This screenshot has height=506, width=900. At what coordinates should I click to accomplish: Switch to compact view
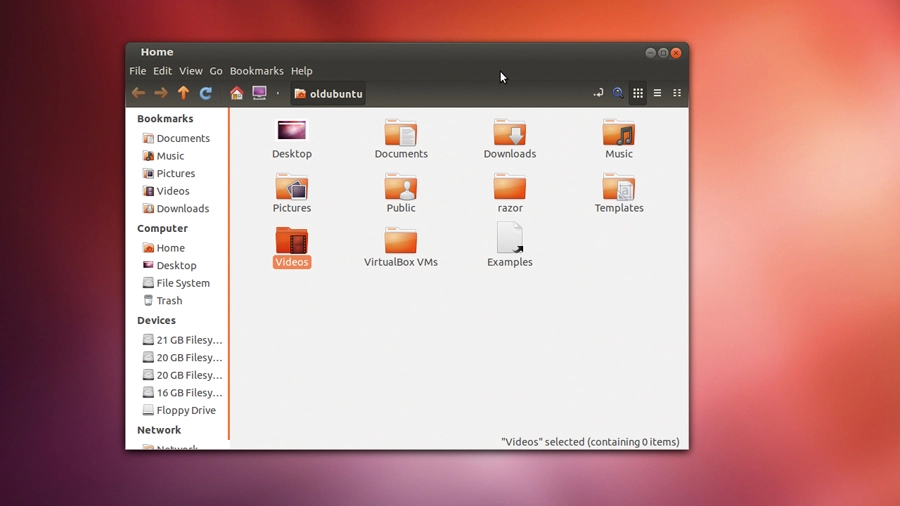677,93
